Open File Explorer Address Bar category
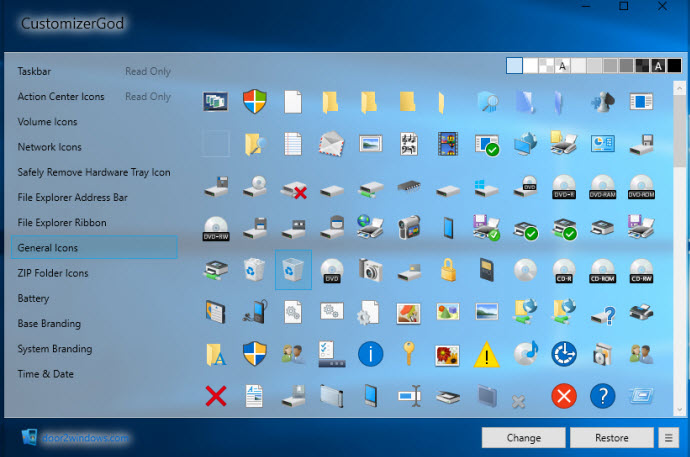This screenshot has width=690, height=457. [73, 197]
